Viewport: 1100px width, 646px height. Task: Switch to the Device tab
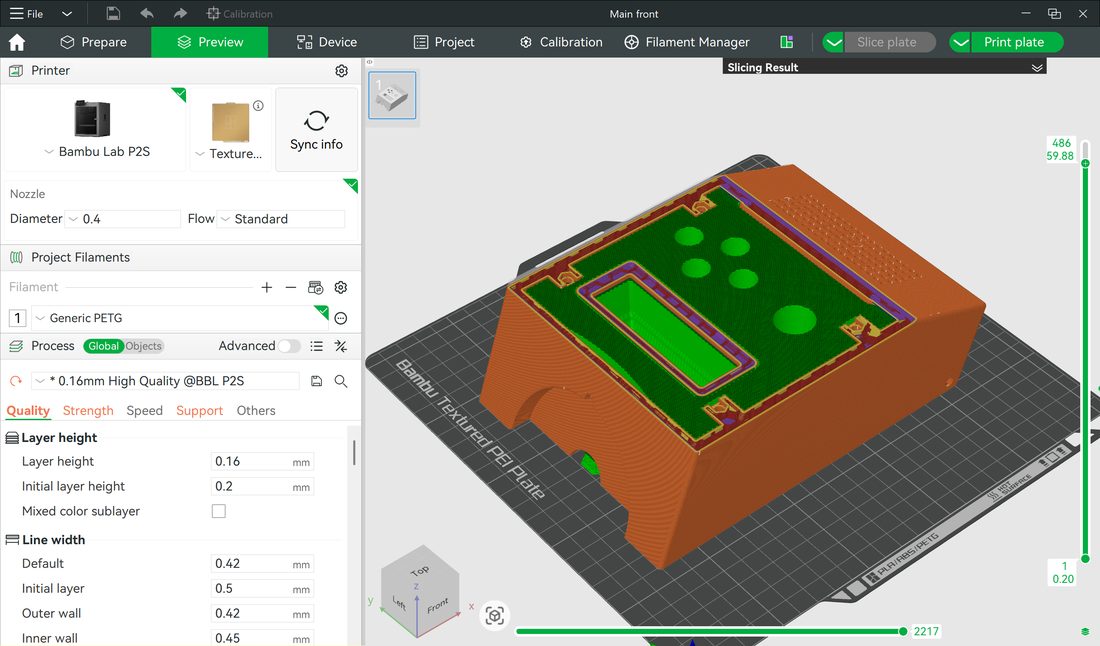[327, 42]
